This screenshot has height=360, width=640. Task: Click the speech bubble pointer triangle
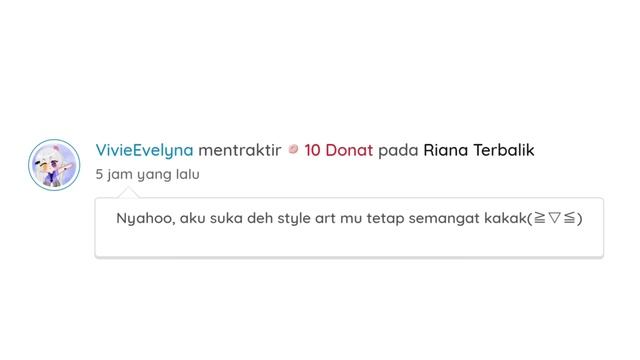click(128, 193)
